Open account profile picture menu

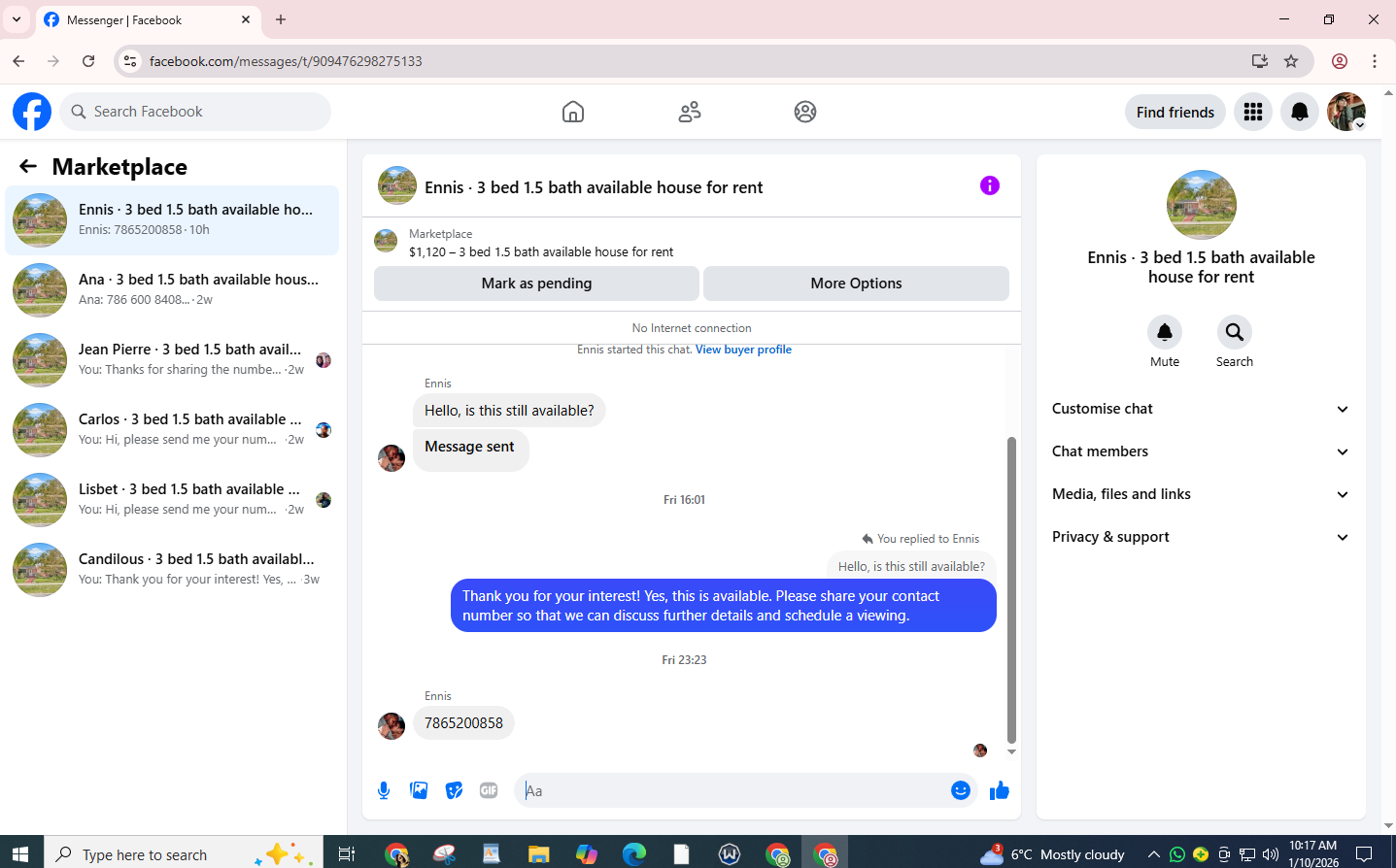point(1346,112)
